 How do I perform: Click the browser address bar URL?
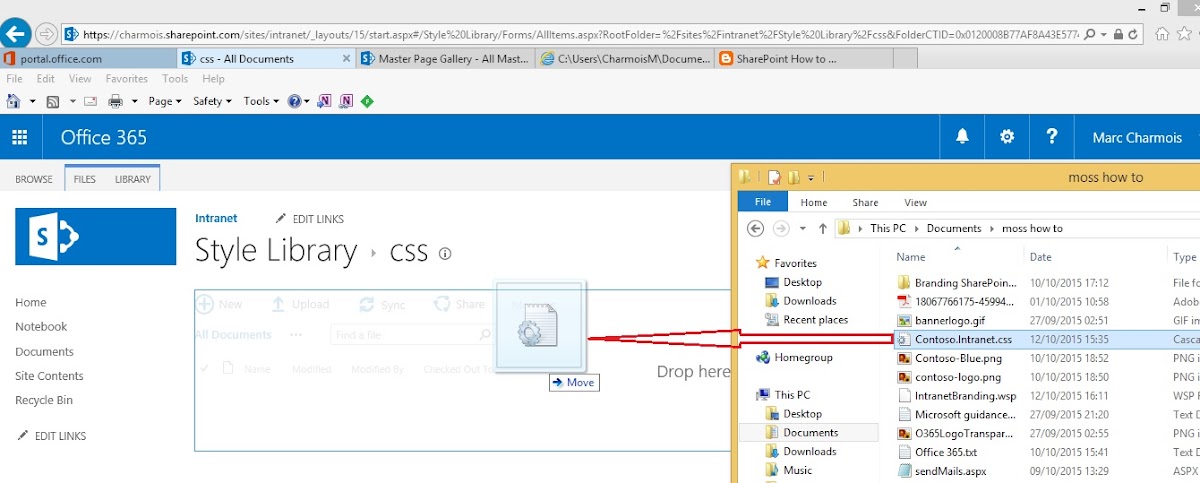coord(580,33)
